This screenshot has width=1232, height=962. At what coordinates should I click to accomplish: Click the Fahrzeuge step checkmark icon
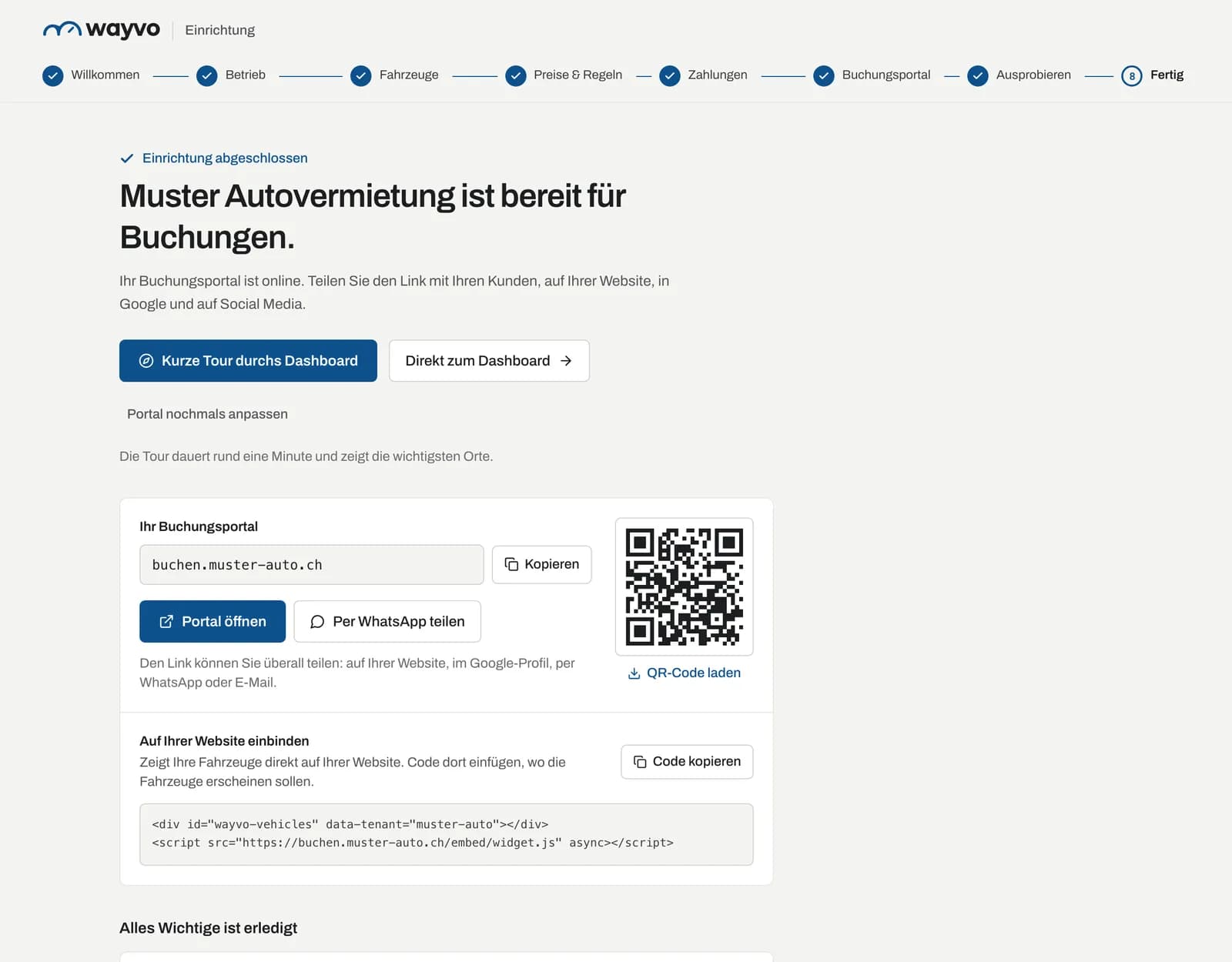point(360,75)
